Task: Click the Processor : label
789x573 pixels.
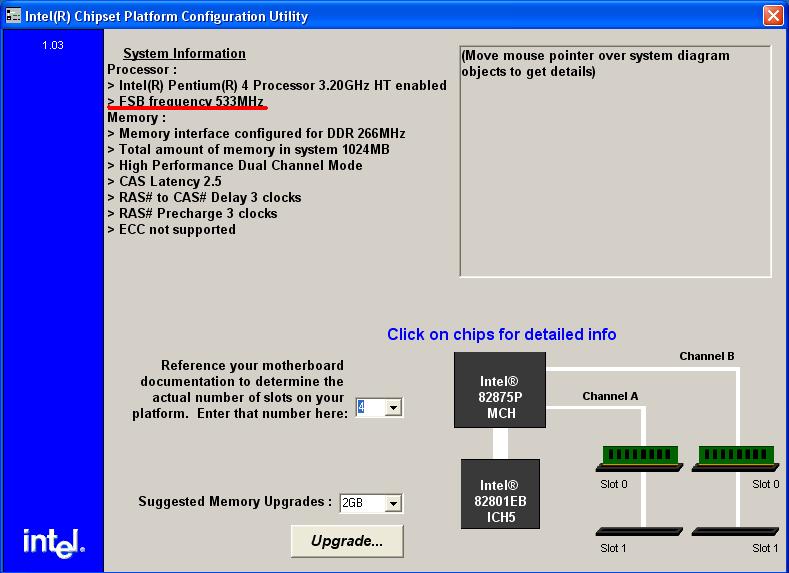Action: pos(142,69)
